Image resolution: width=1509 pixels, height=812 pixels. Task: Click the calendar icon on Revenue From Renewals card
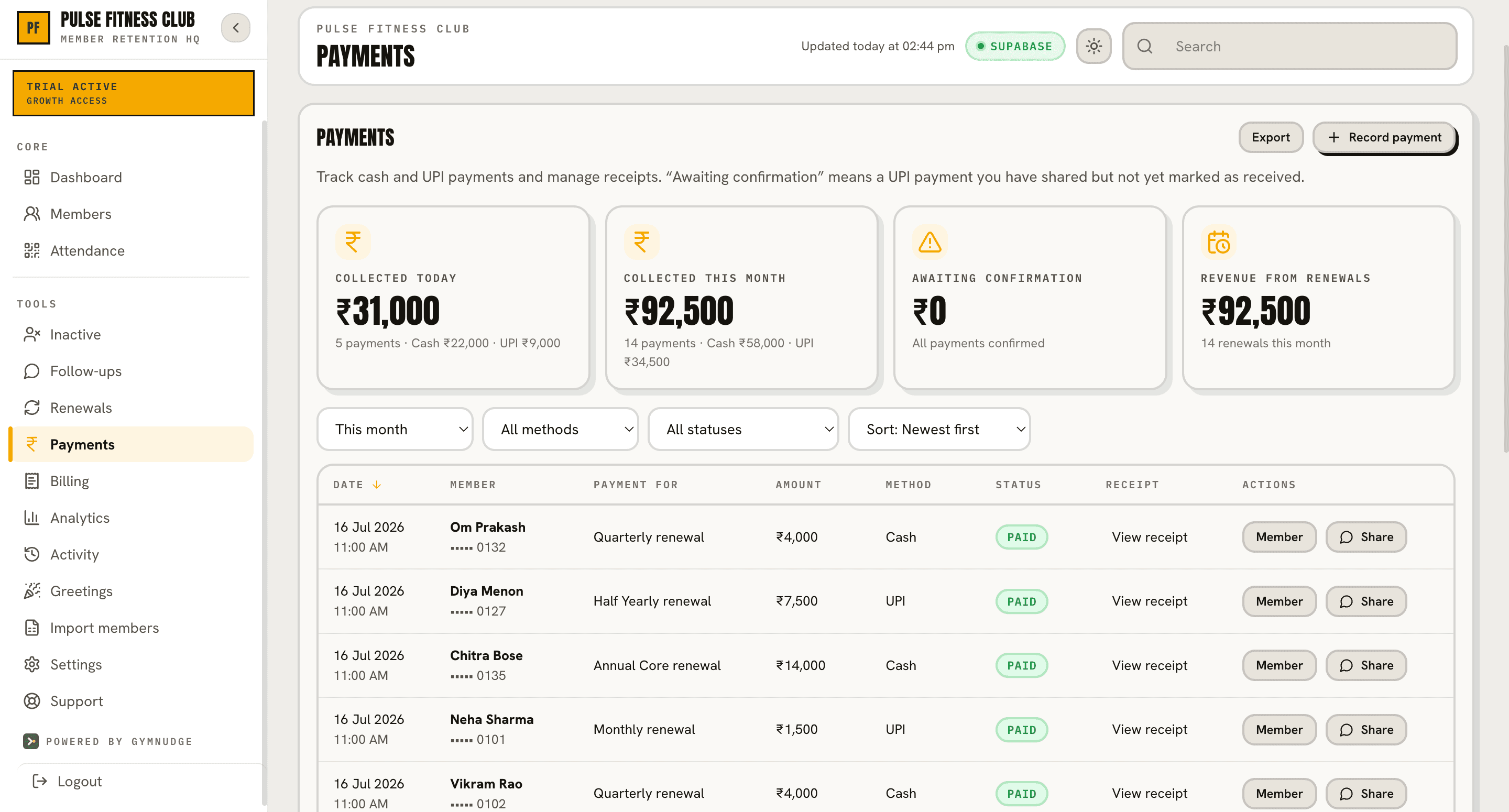1218,242
